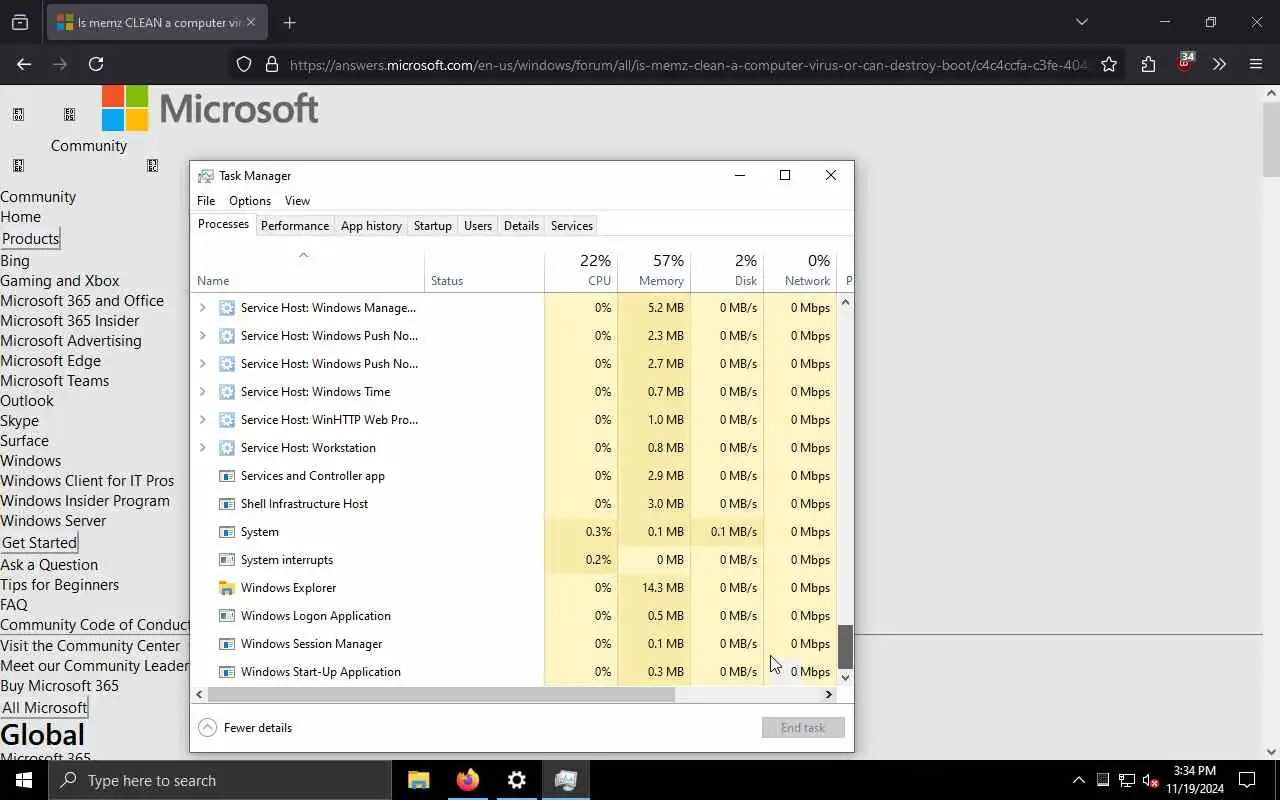Switch to the Users tab

click(x=478, y=226)
